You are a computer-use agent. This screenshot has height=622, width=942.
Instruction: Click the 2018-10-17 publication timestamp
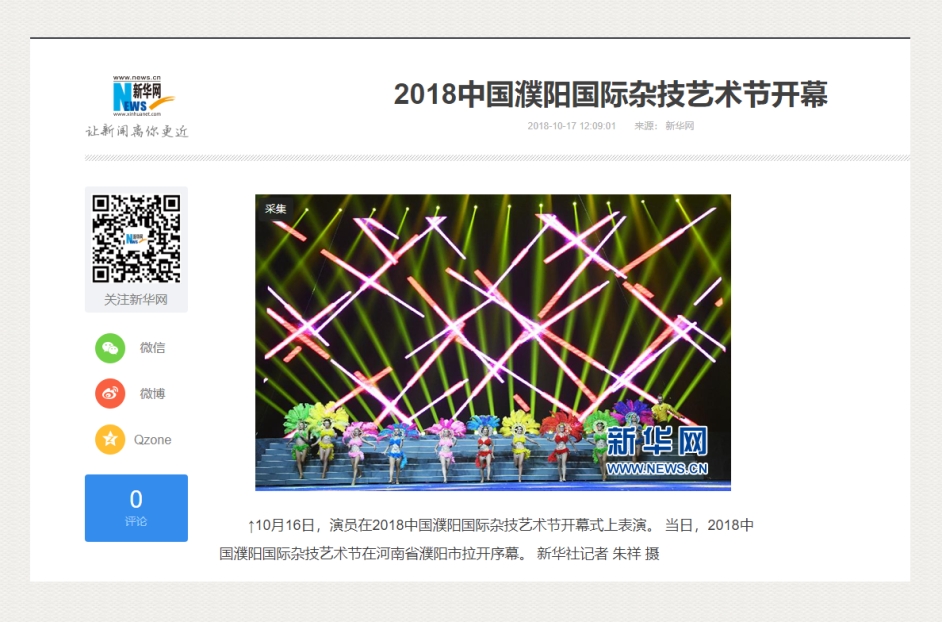pos(571,126)
